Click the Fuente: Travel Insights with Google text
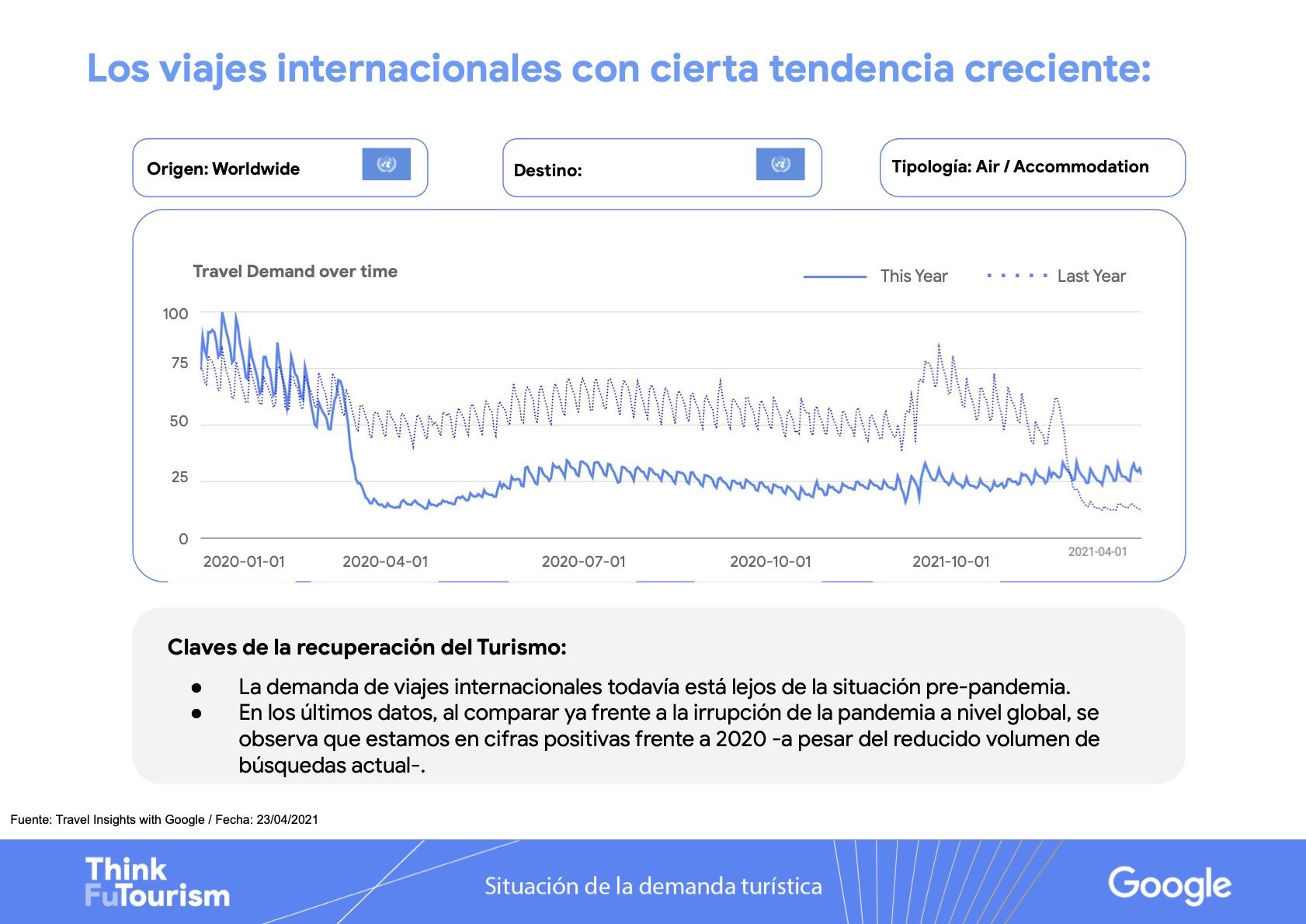Screen dimensions: 1306x924 164,819
